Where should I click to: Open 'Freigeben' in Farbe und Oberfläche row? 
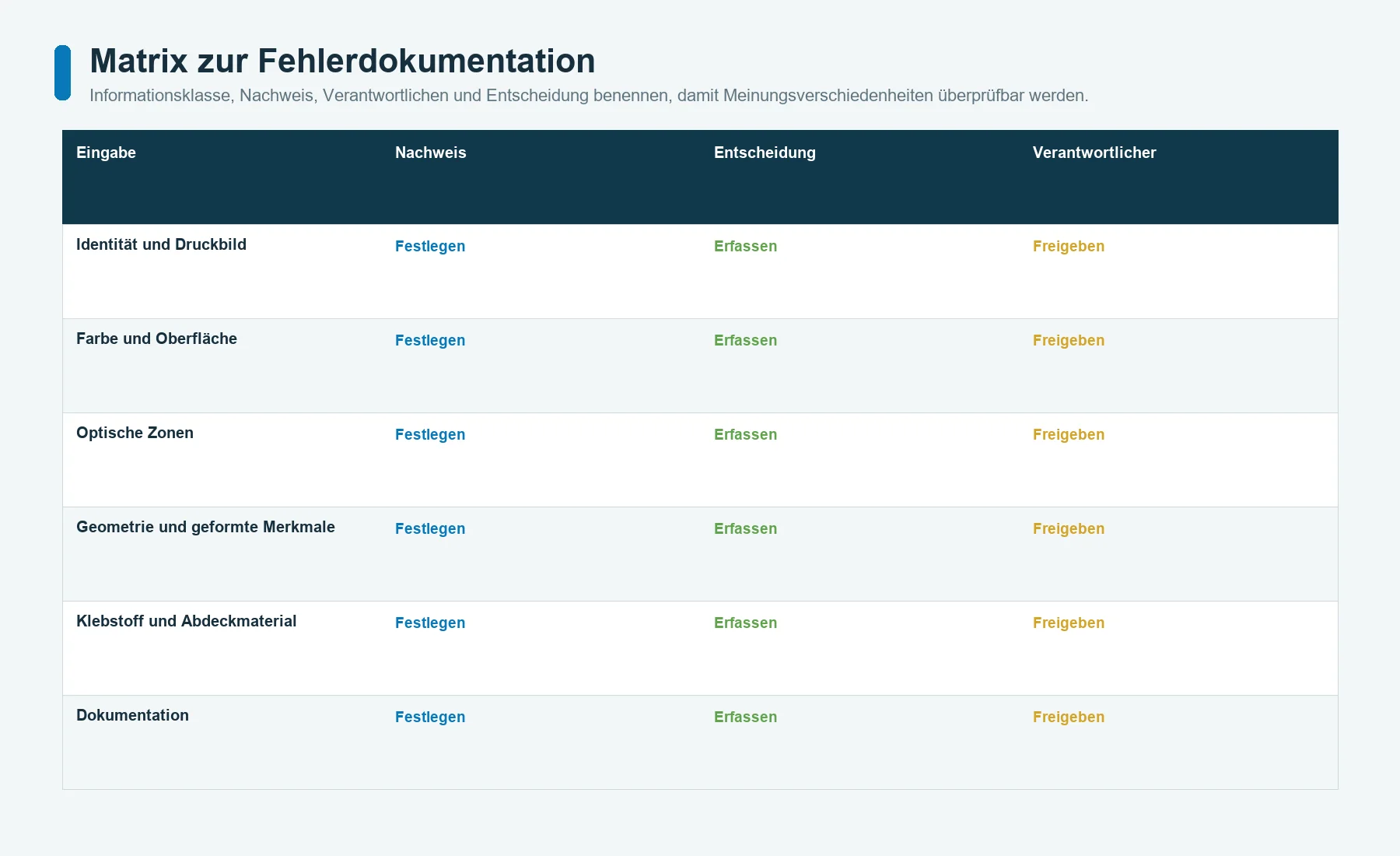point(1069,340)
